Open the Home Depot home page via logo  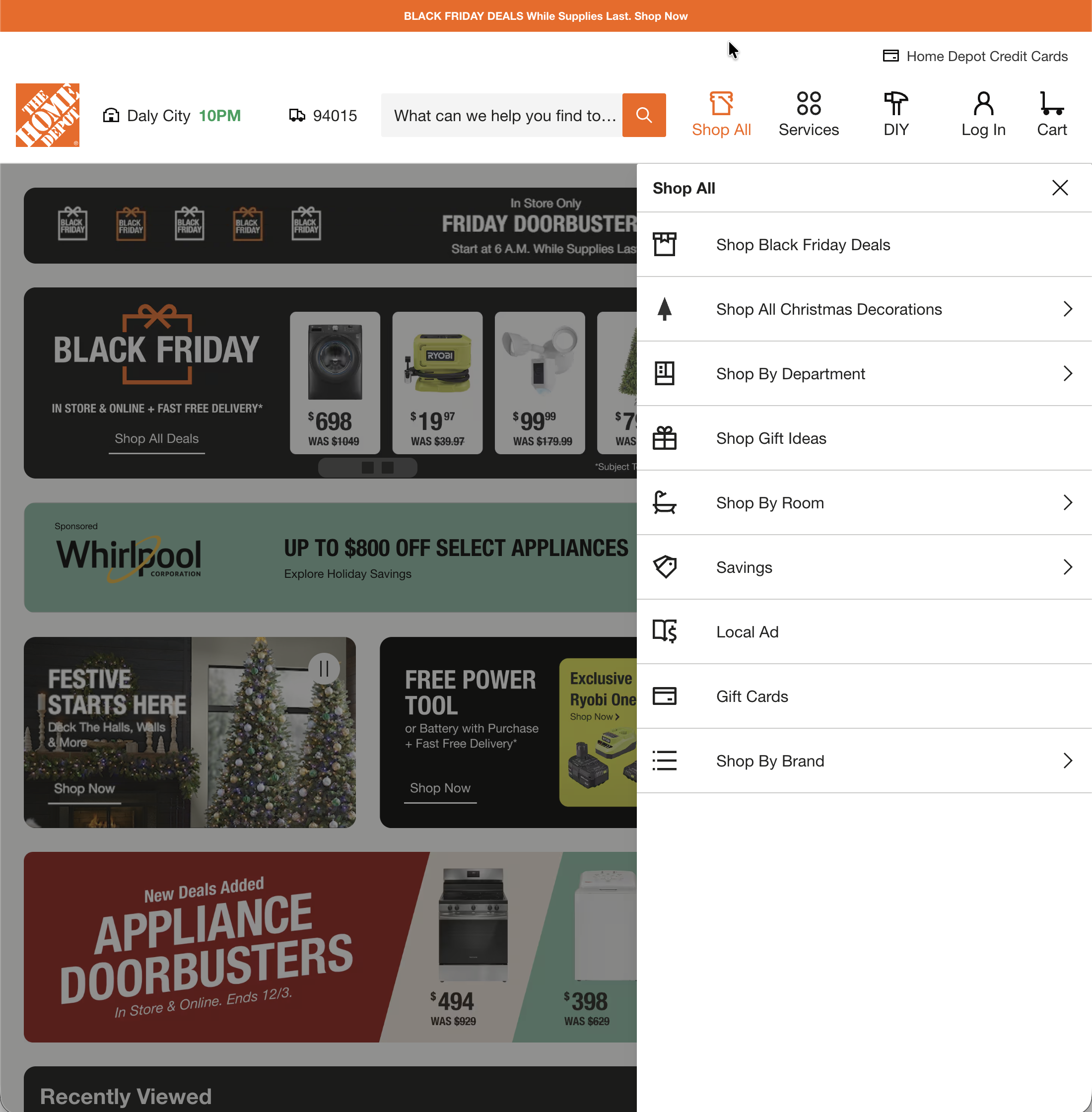[47, 115]
